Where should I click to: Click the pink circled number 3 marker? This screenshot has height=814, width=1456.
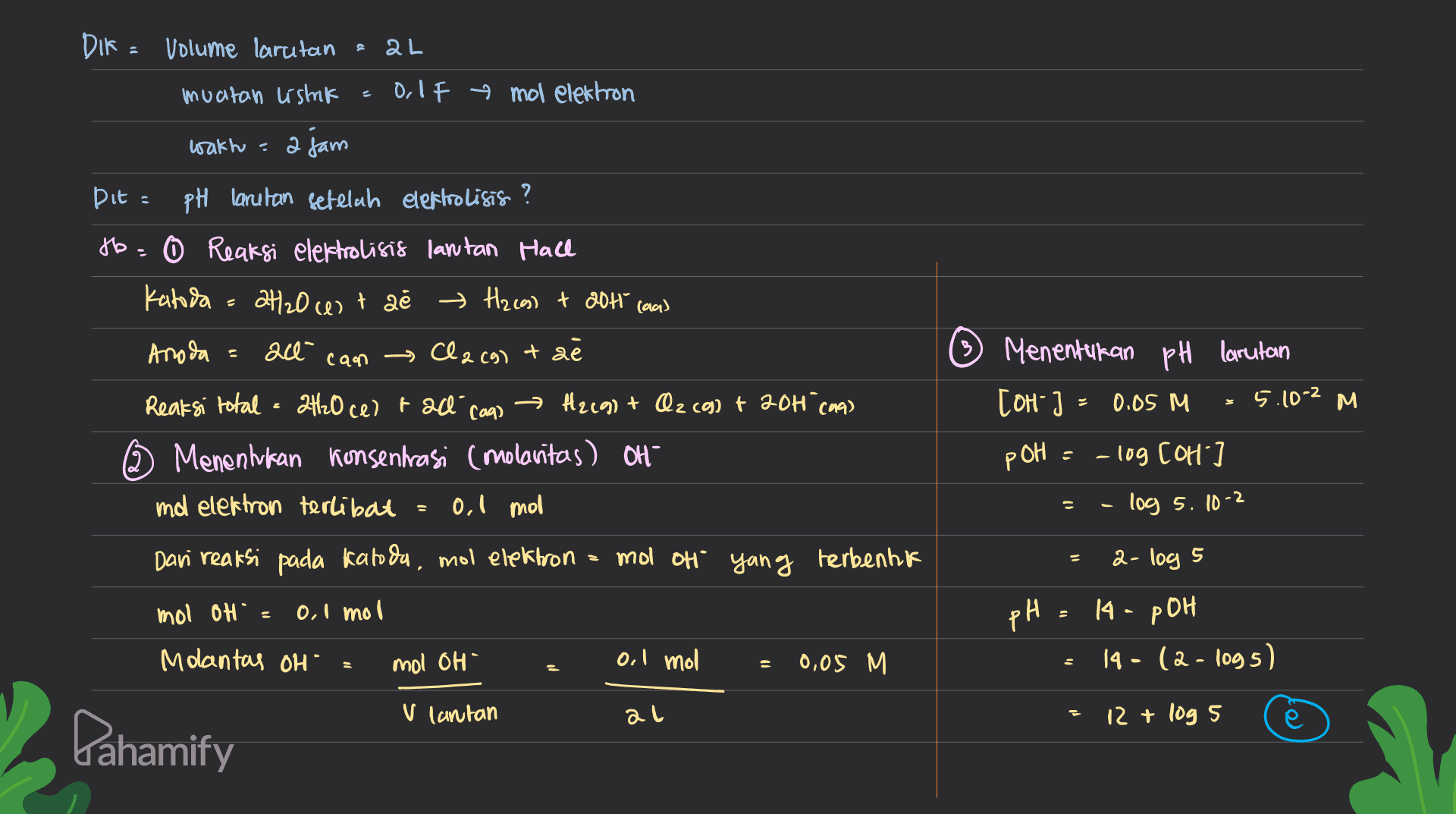(x=966, y=351)
